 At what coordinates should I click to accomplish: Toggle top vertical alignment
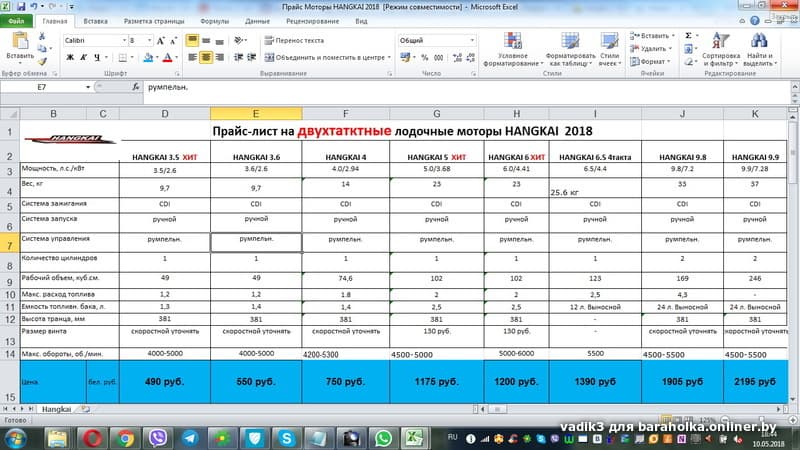pyautogui.click(x=192, y=40)
